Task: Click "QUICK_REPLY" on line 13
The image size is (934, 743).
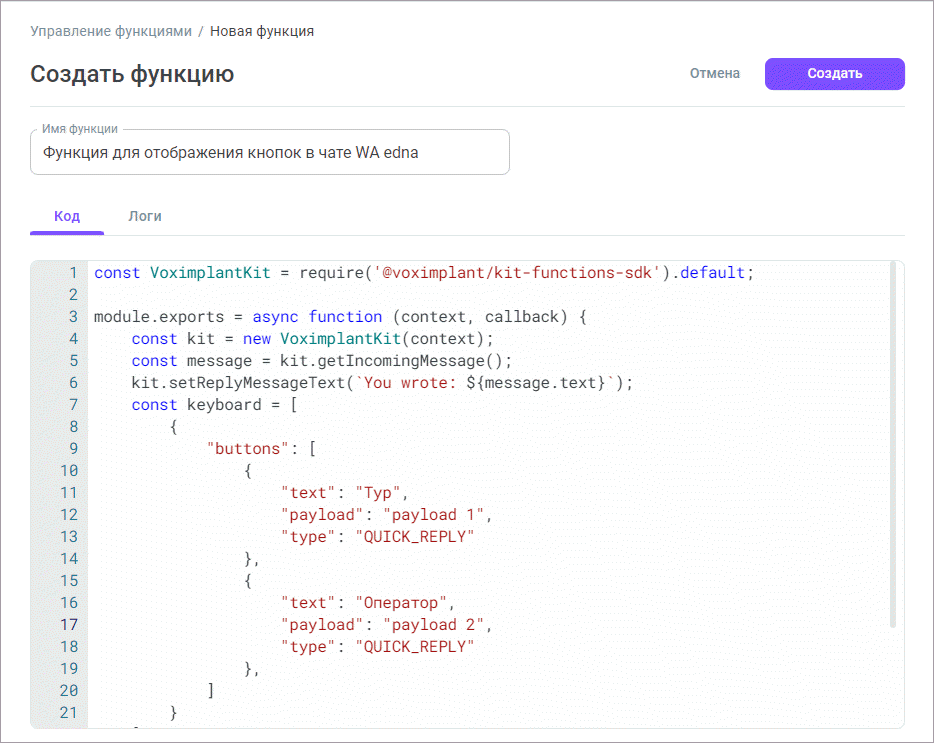Action: (x=415, y=537)
